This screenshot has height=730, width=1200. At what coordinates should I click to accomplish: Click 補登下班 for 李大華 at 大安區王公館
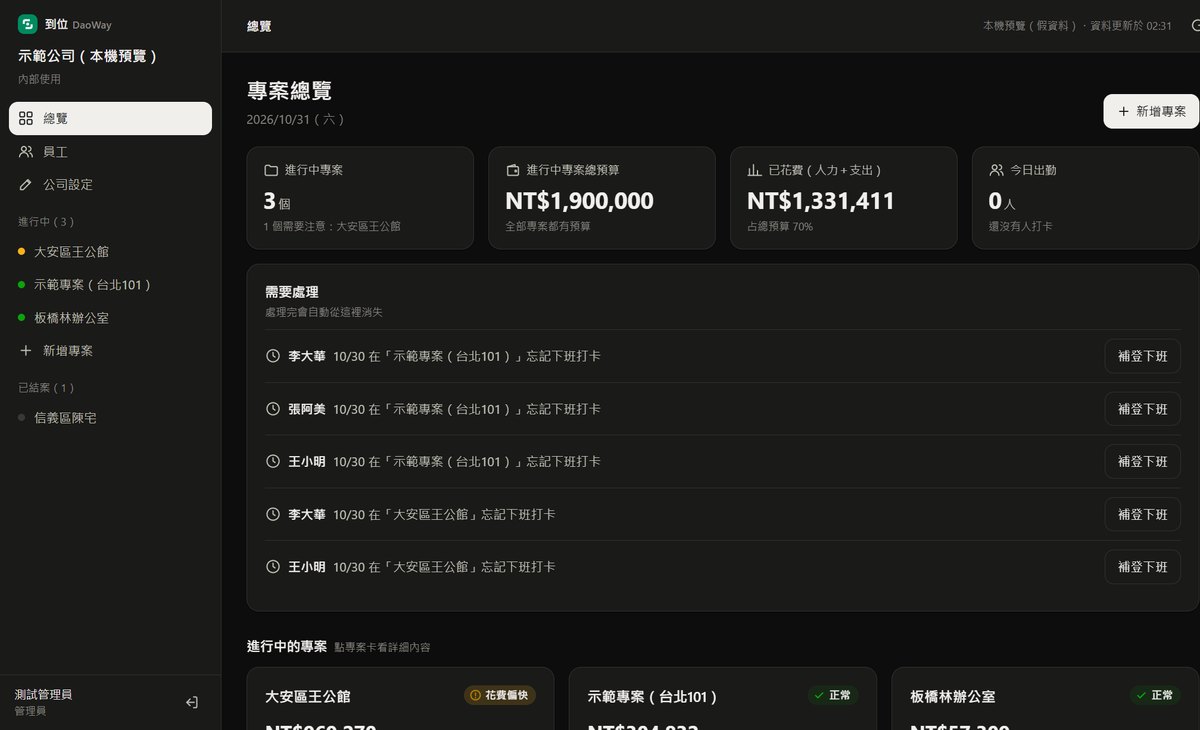(x=1143, y=514)
